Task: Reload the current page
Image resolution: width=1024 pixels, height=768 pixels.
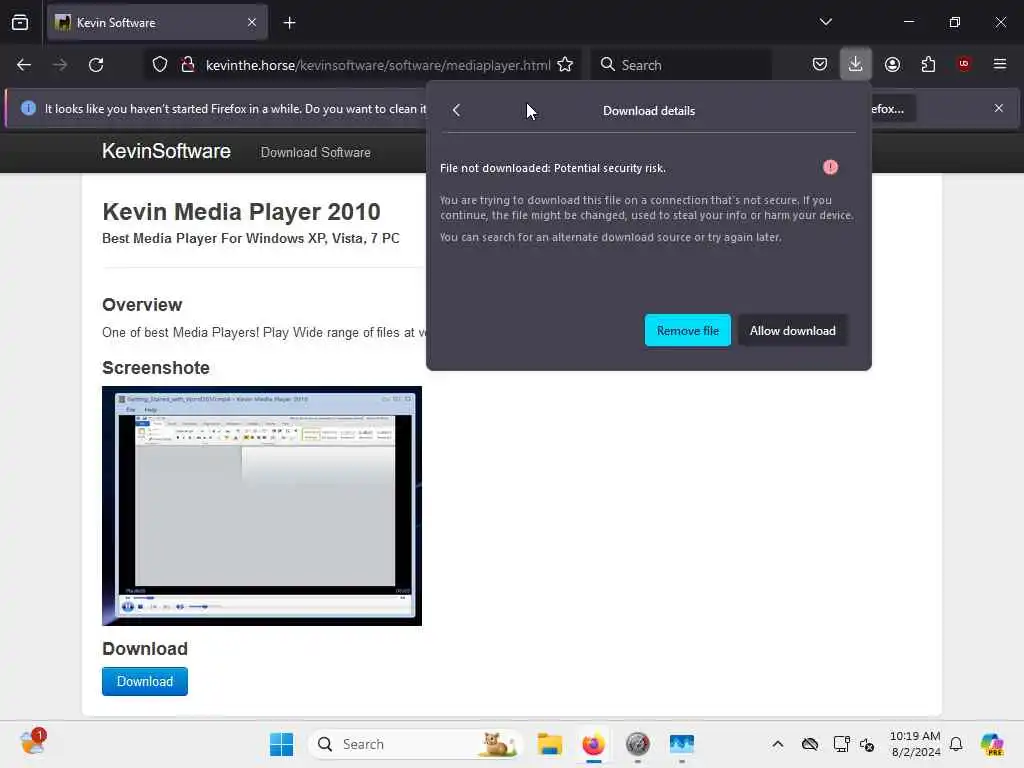Action: point(96,65)
